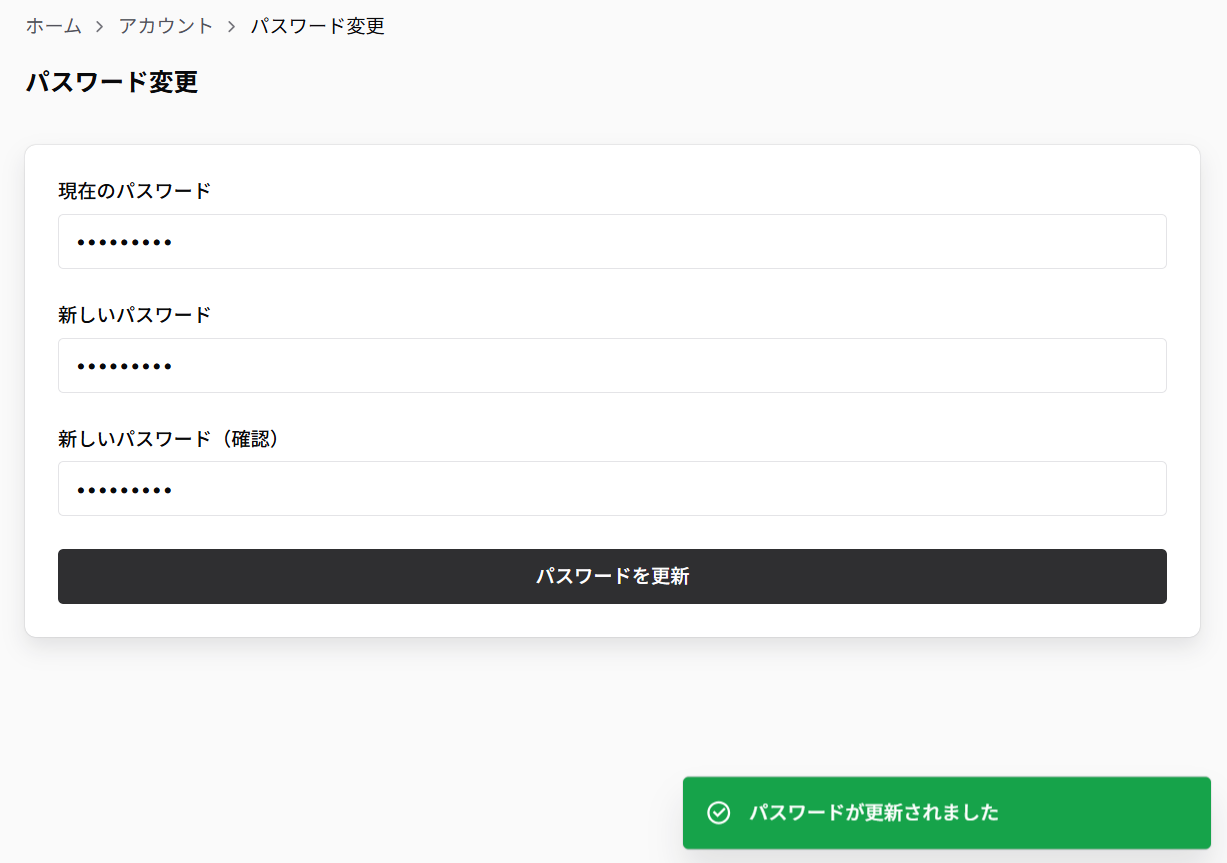Open the アカウント breadcrumb link
The width and height of the screenshot is (1227, 863).
(x=165, y=27)
